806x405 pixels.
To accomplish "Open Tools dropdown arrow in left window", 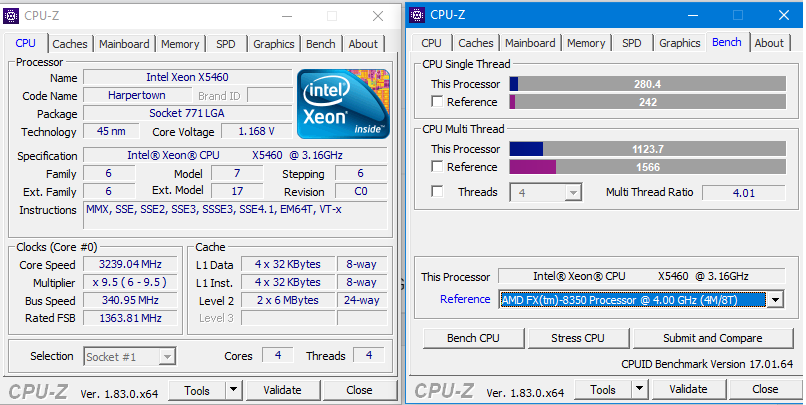I will (233, 390).
